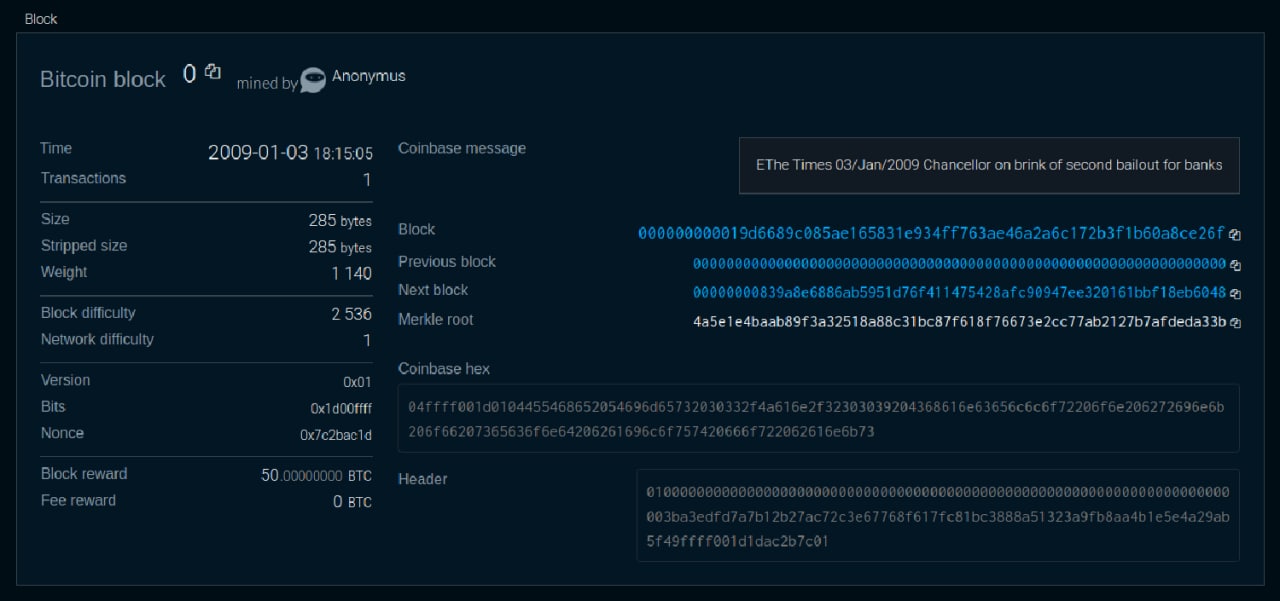The image size is (1280, 601).
Task: Click the Stripped size value 285 bytes
Action: pos(340,247)
